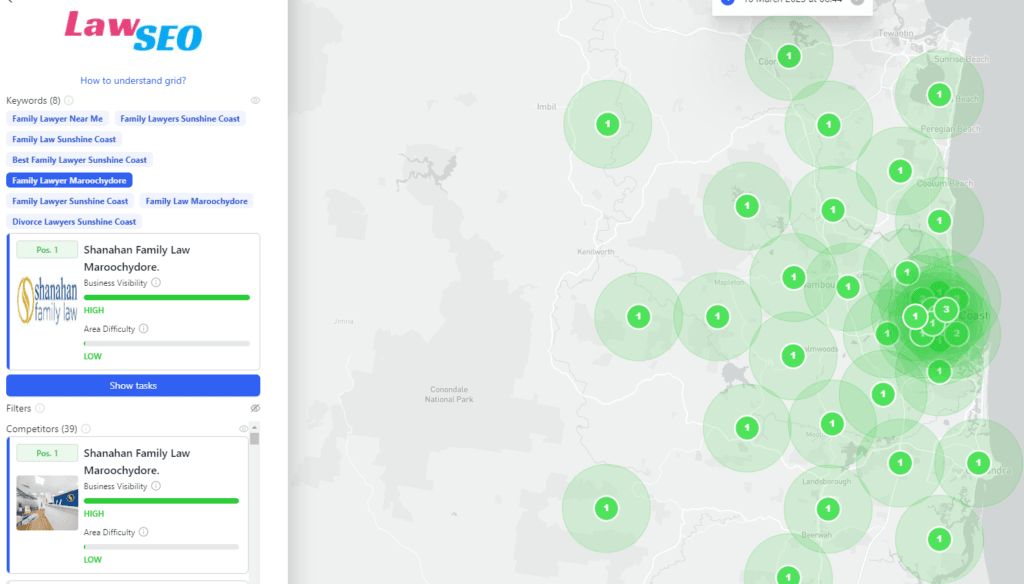Select the Divorce Lawyers Sunshine Coast keyword
Image resolution: width=1024 pixels, height=584 pixels.
pyautogui.click(x=74, y=222)
